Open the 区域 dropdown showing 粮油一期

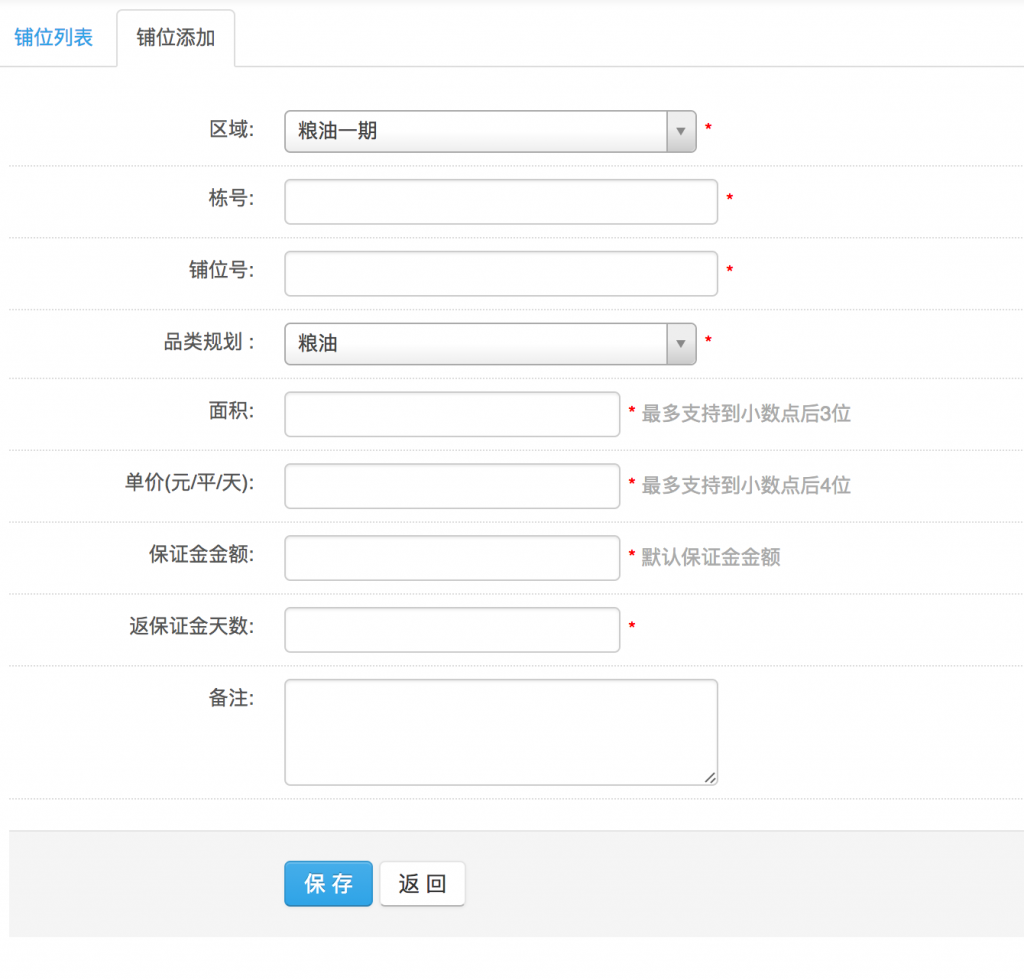(x=476, y=131)
